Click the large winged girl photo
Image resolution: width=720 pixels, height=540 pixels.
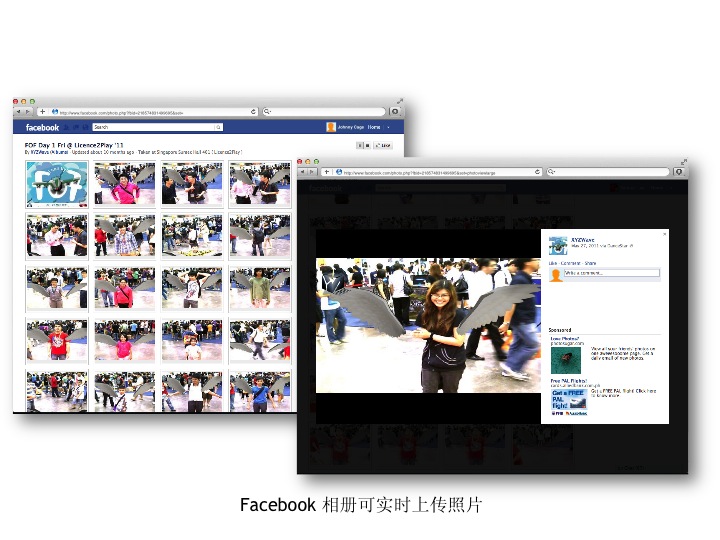[x=428, y=325]
